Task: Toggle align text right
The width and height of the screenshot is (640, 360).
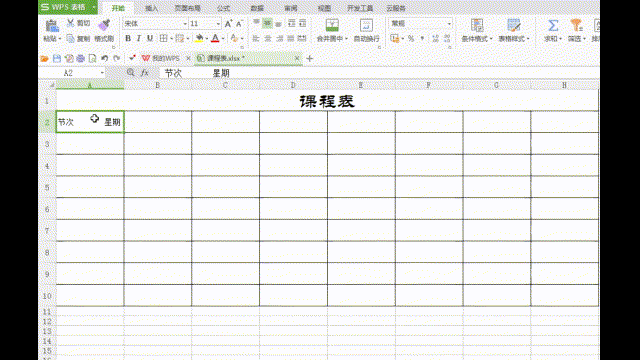Action: (x=279, y=38)
